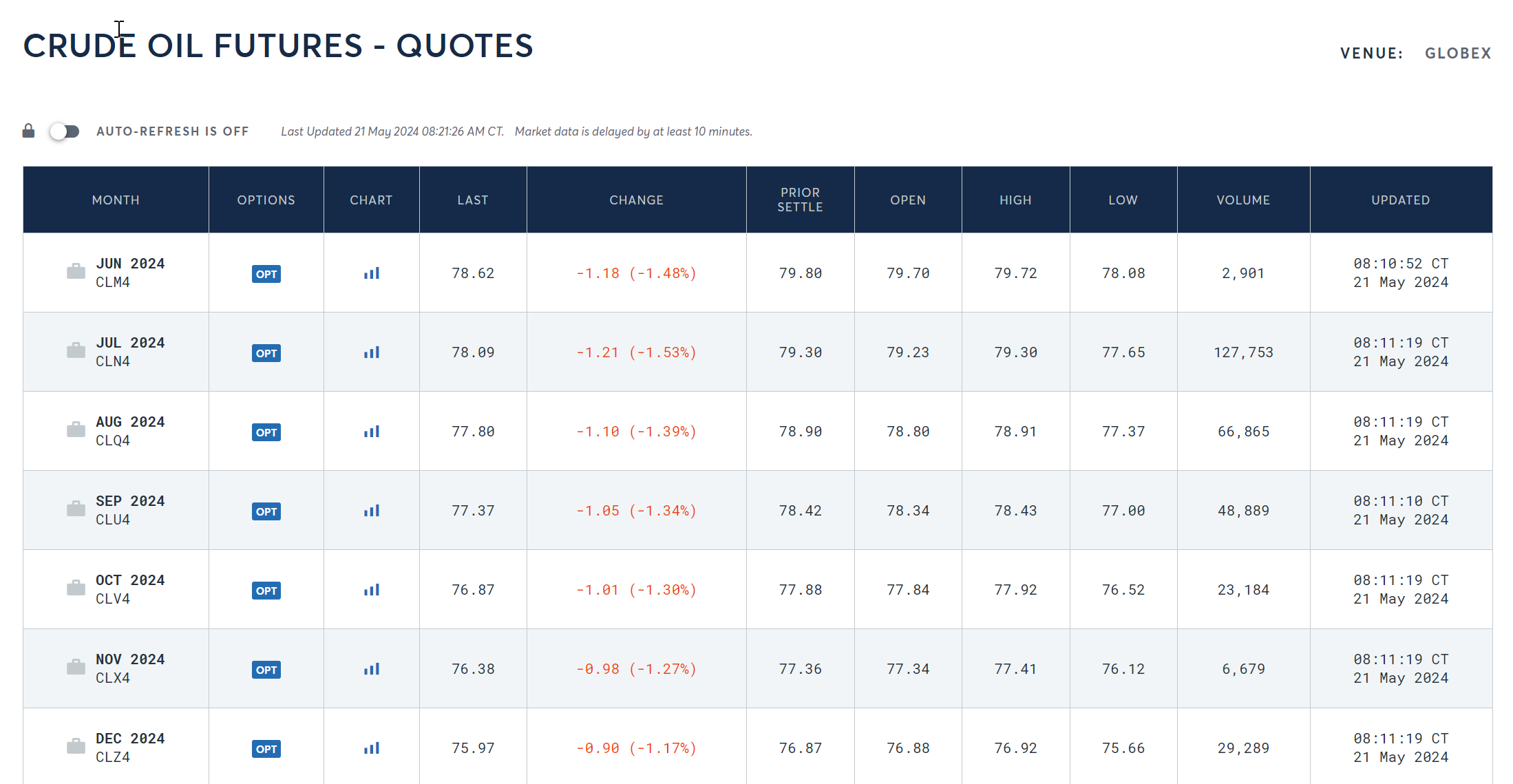Click the low value 77.00
Viewport: 1513px width, 784px height.
click(x=1123, y=511)
